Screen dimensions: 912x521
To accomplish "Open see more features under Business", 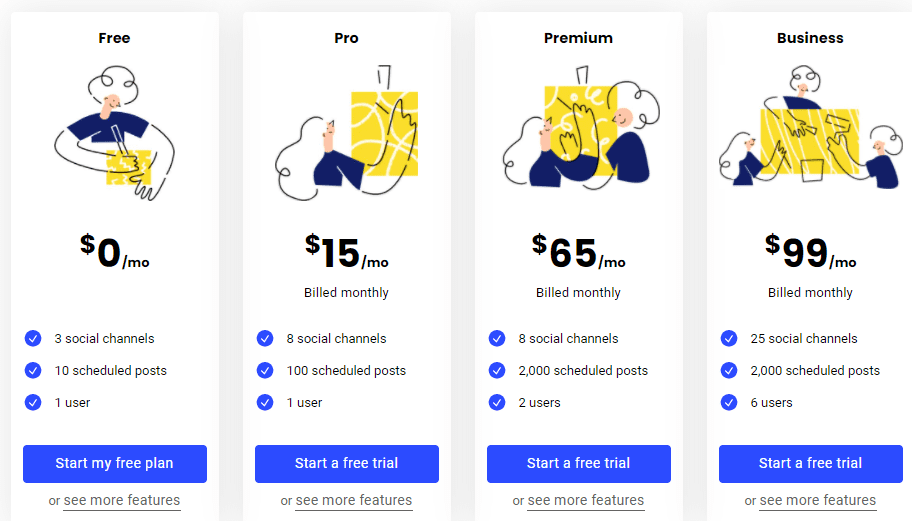I will pos(818,500).
